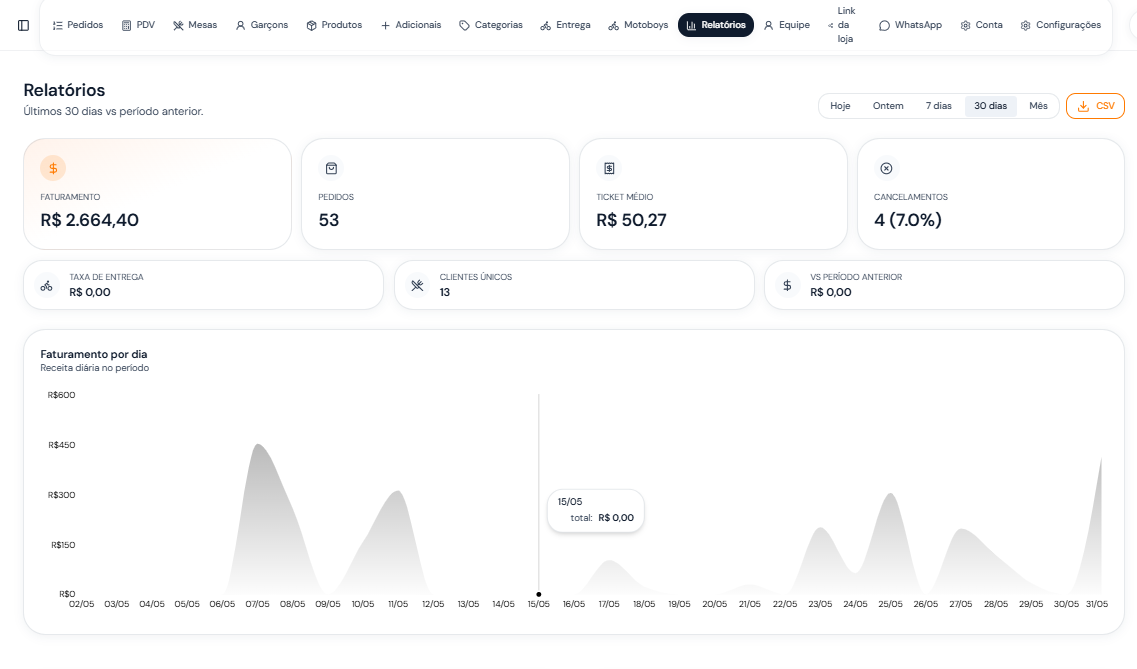
Task: Go to Categorias page
Action: [491, 25]
